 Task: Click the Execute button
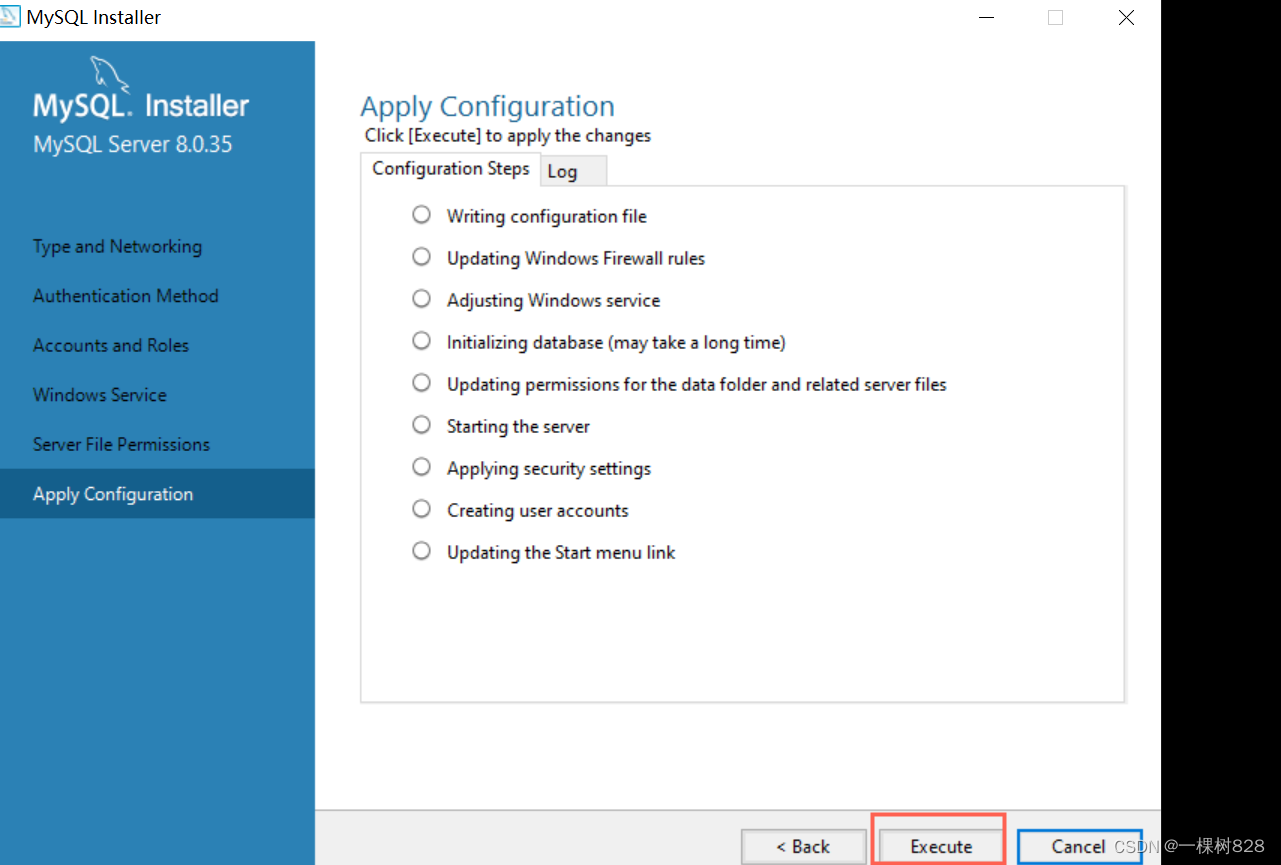pos(940,846)
